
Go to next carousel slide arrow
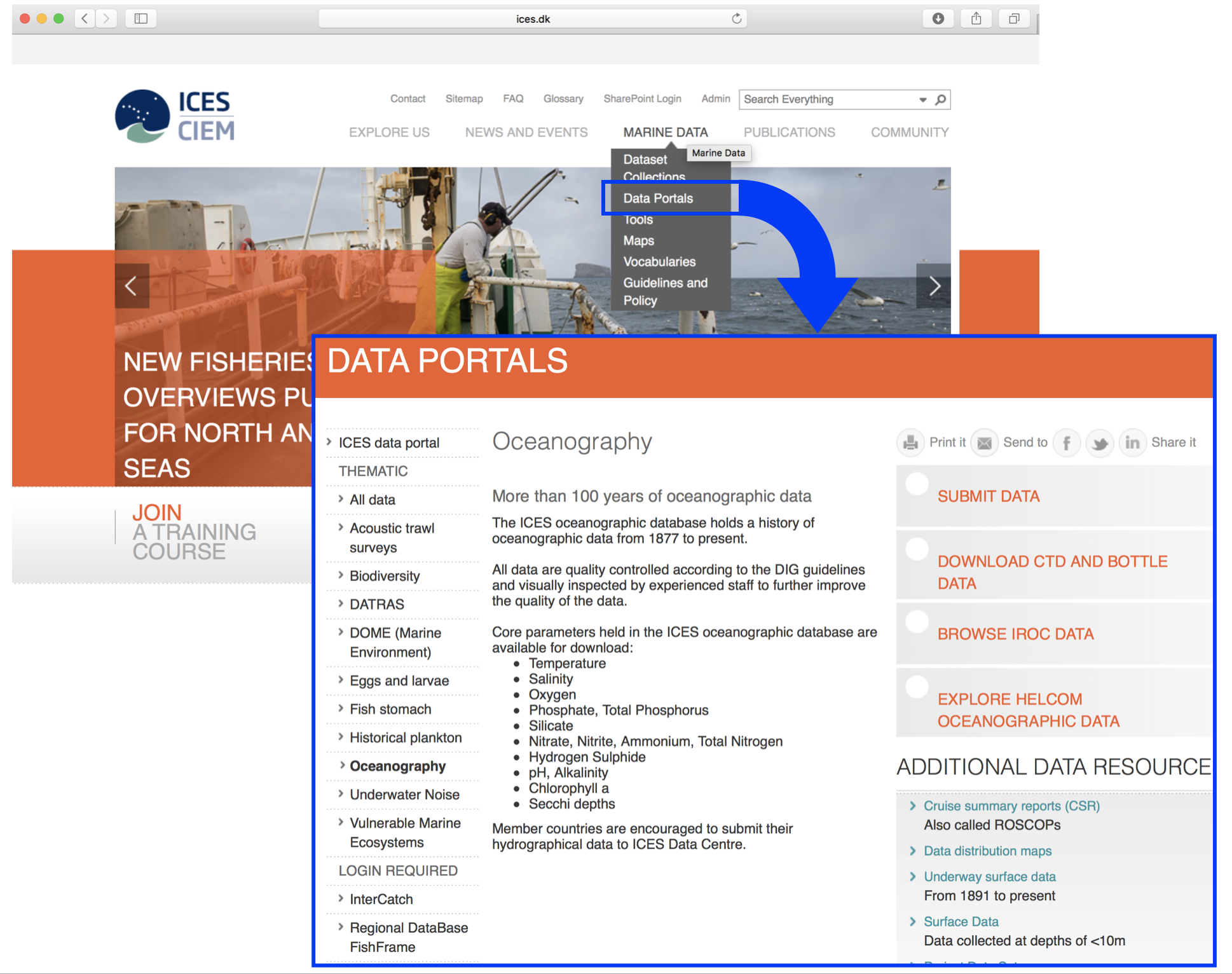(x=933, y=286)
